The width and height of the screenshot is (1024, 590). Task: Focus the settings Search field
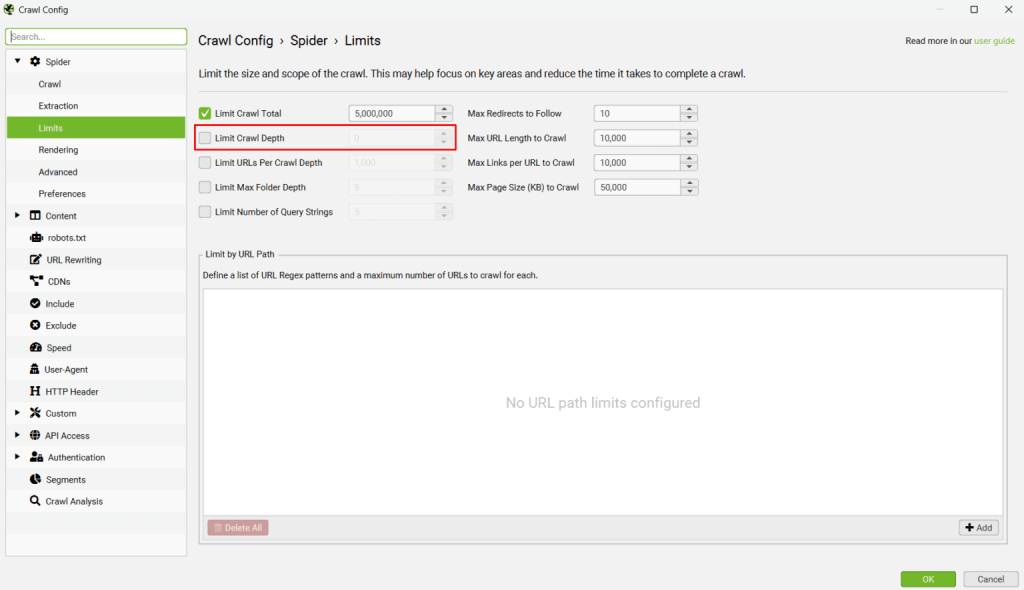tap(96, 37)
